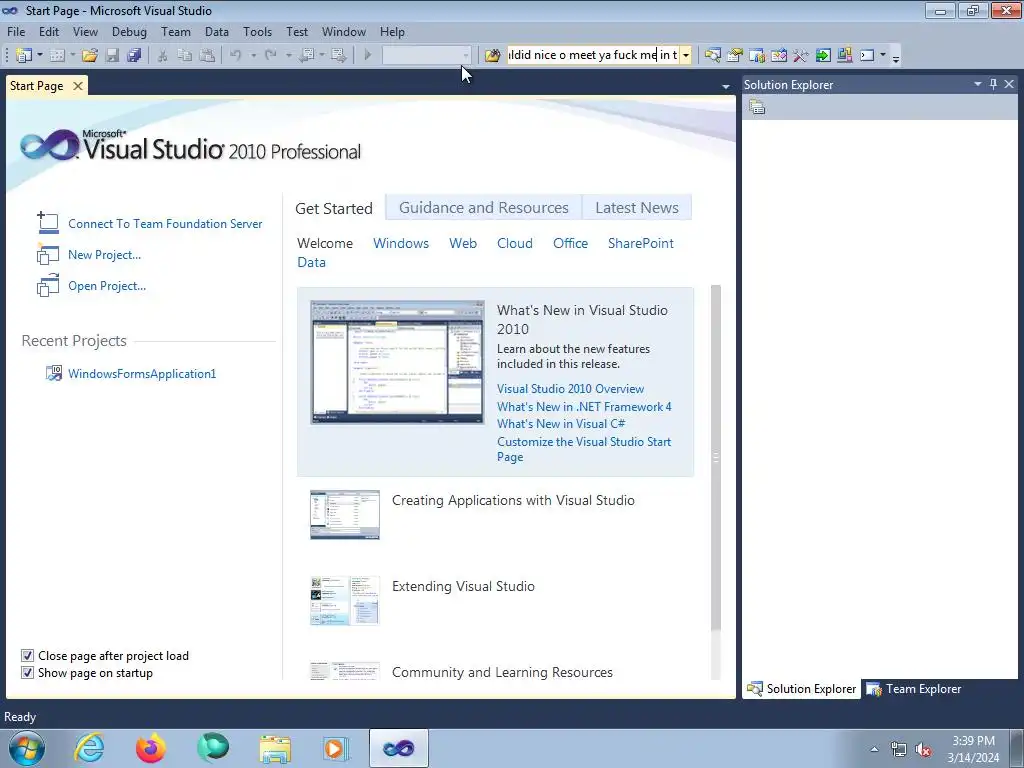The width and height of the screenshot is (1024, 768).
Task: Switch to the Guidance and Resources tab
Action: (x=484, y=208)
